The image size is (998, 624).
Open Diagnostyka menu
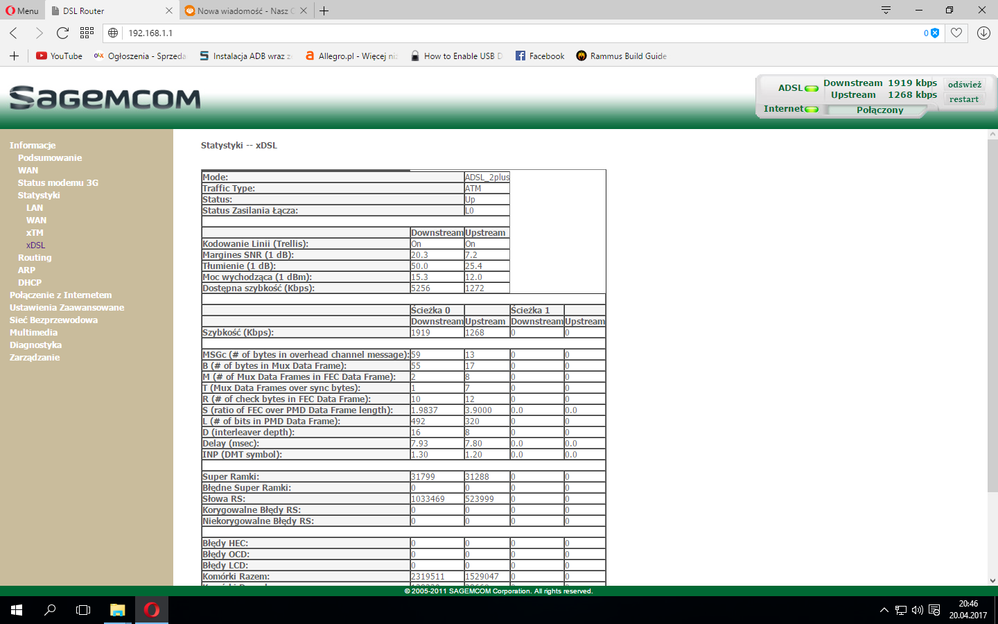[x=36, y=344]
